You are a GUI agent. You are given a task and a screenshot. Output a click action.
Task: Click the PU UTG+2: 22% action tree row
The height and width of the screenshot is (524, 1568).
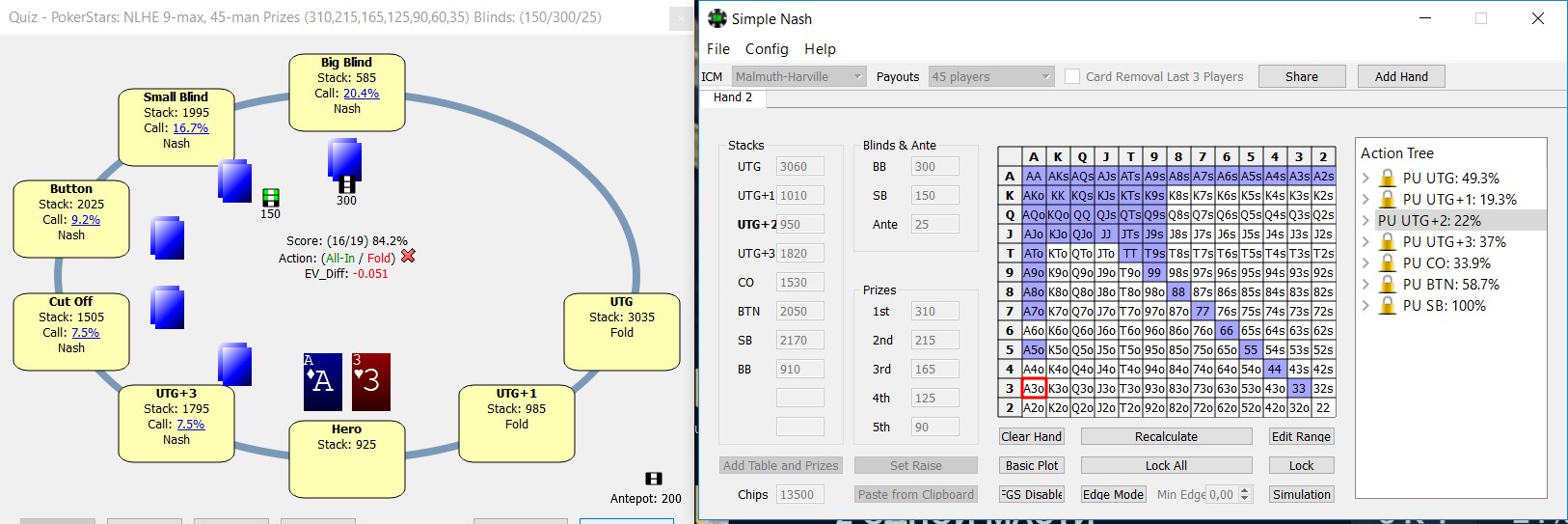1461,220
